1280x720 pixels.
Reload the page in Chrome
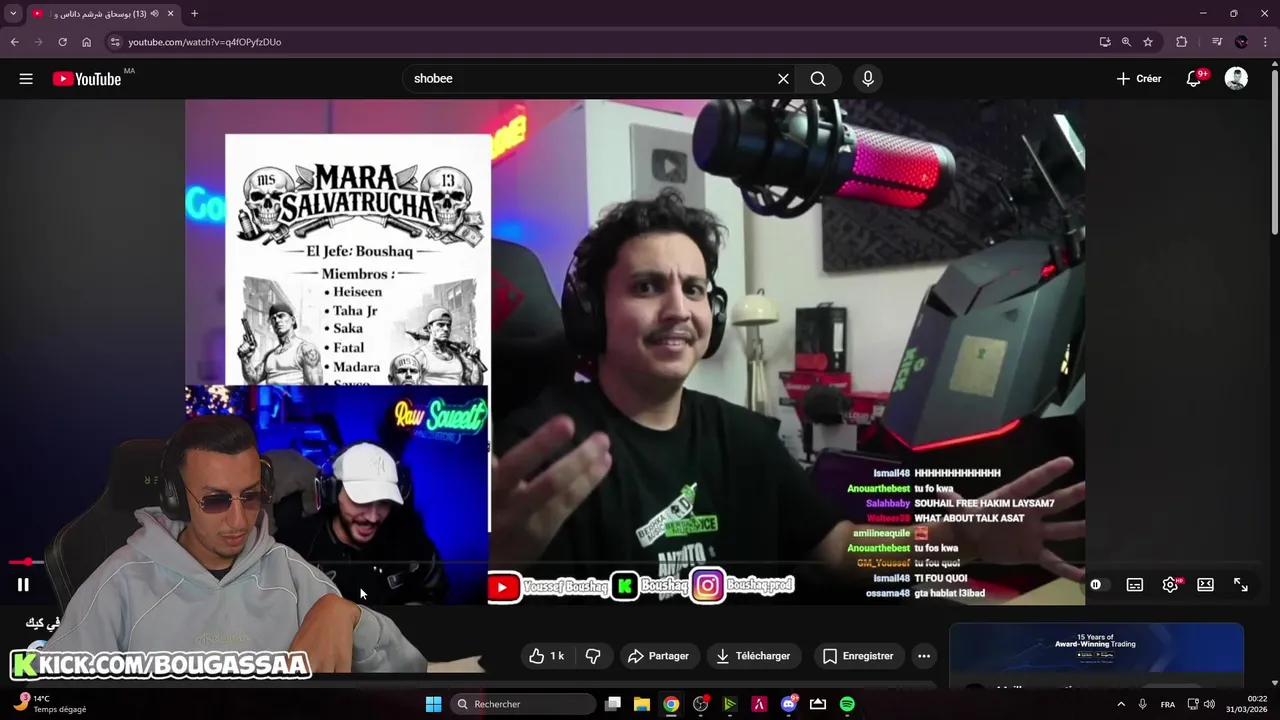coord(62,42)
